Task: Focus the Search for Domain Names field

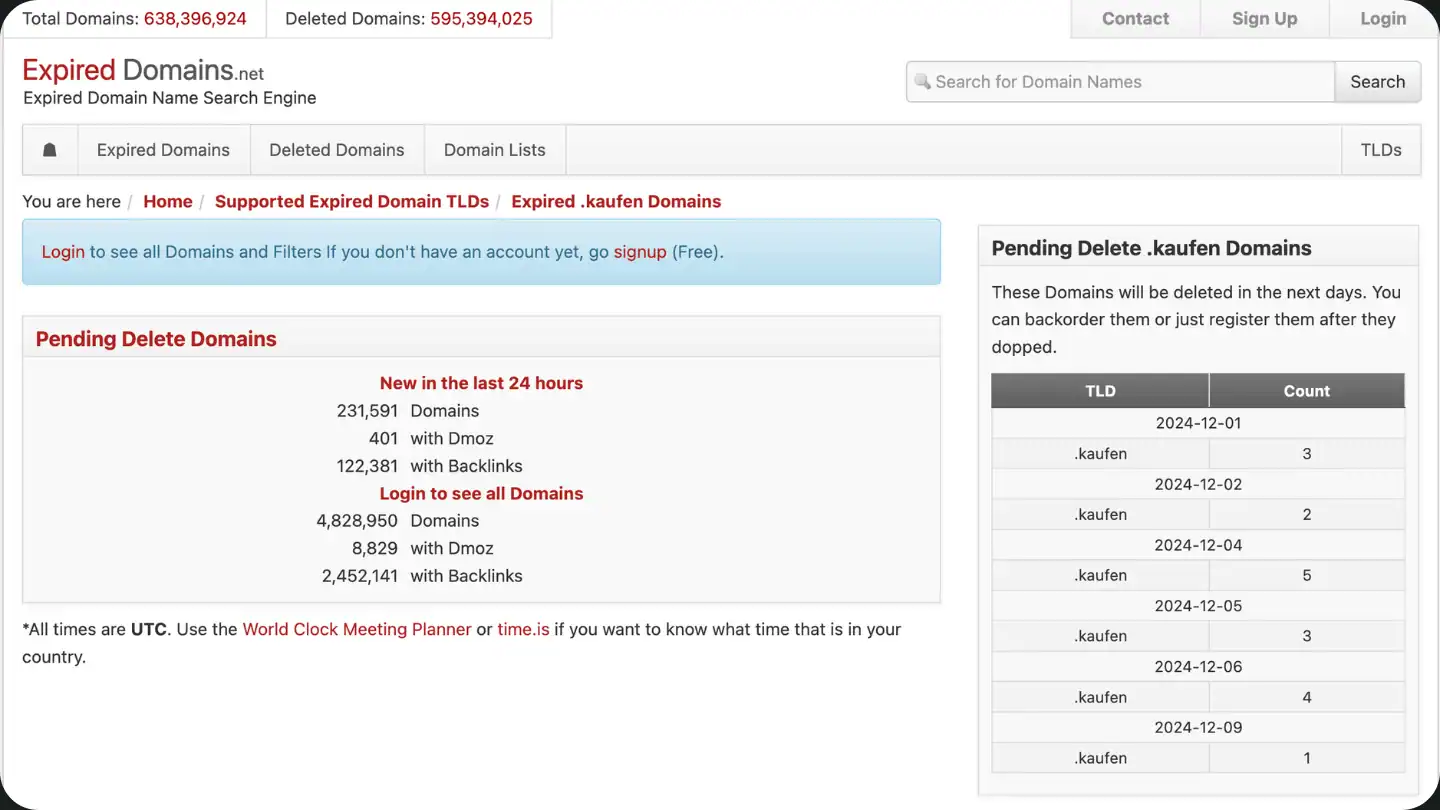Action: pyautogui.click(x=1120, y=82)
